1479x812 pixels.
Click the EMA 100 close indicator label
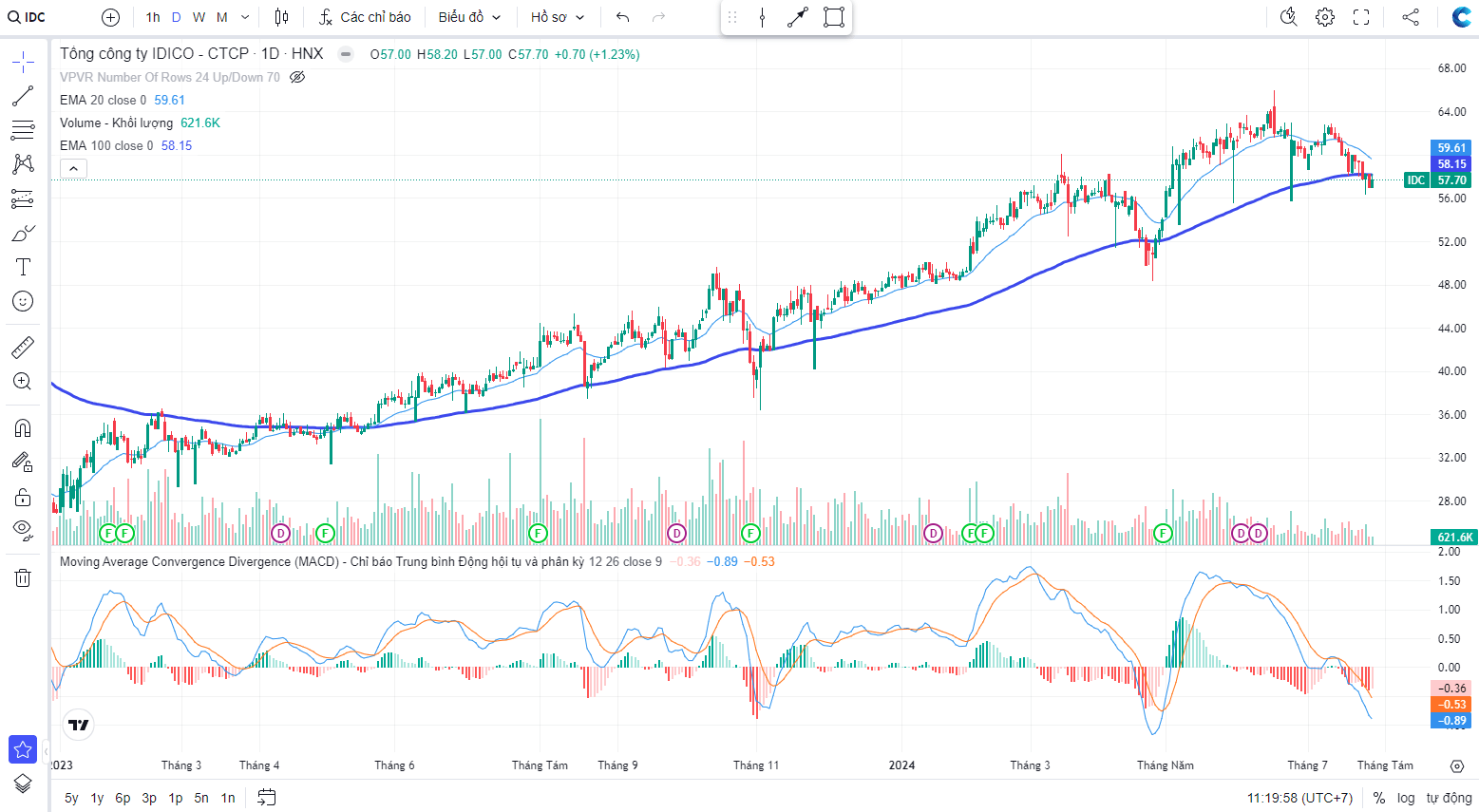pos(106,145)
